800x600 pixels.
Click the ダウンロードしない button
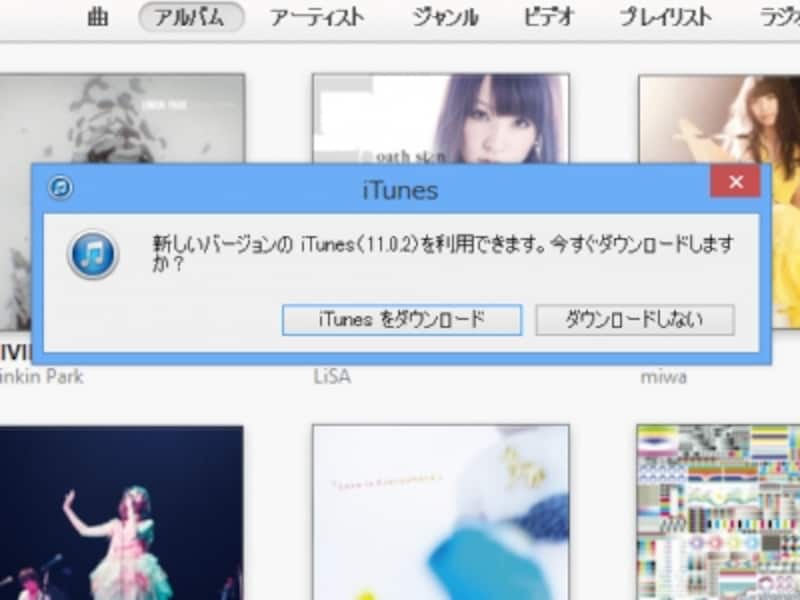point(635,320)
